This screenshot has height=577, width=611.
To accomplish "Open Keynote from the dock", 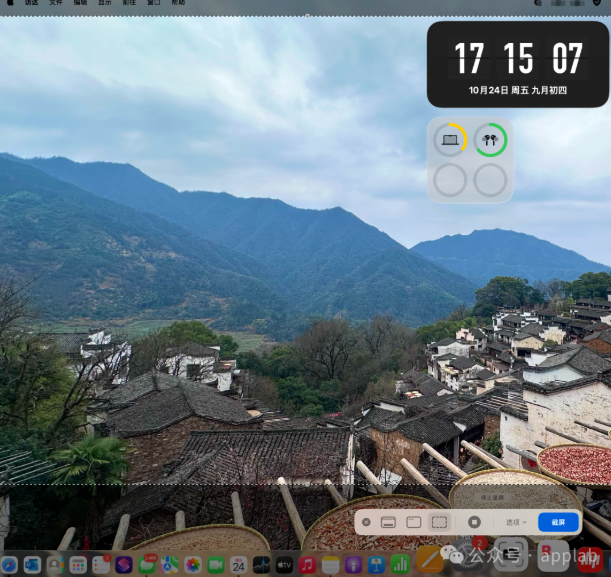I will point(377,565).
